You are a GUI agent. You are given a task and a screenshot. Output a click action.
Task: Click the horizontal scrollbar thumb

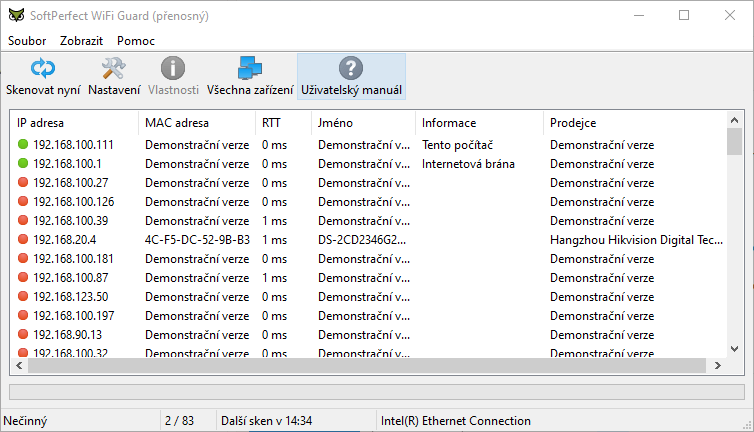coord(367,366)
